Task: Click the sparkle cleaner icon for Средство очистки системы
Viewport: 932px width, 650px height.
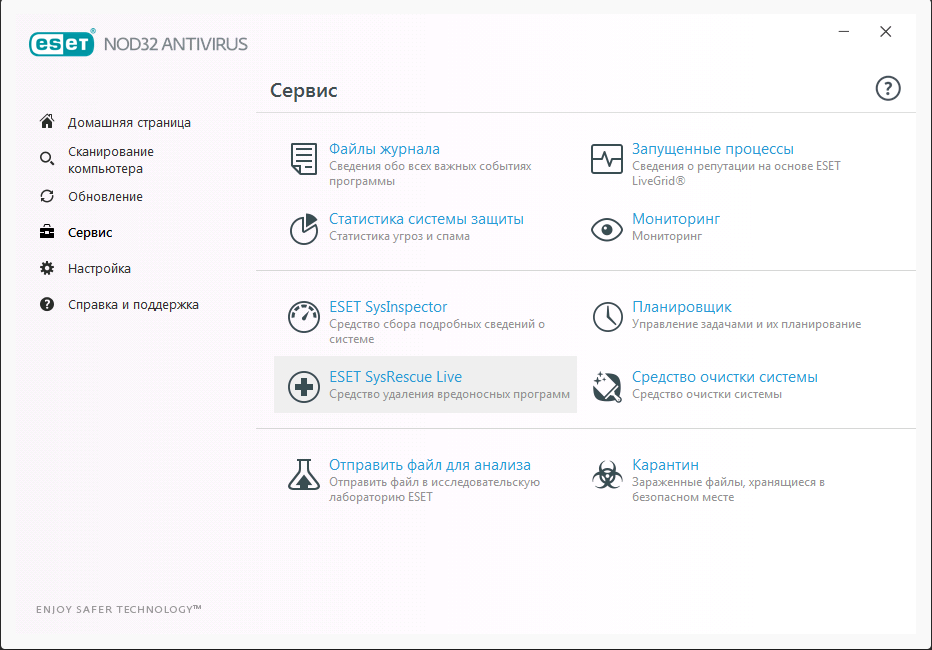Action: [x=607, y=387]
